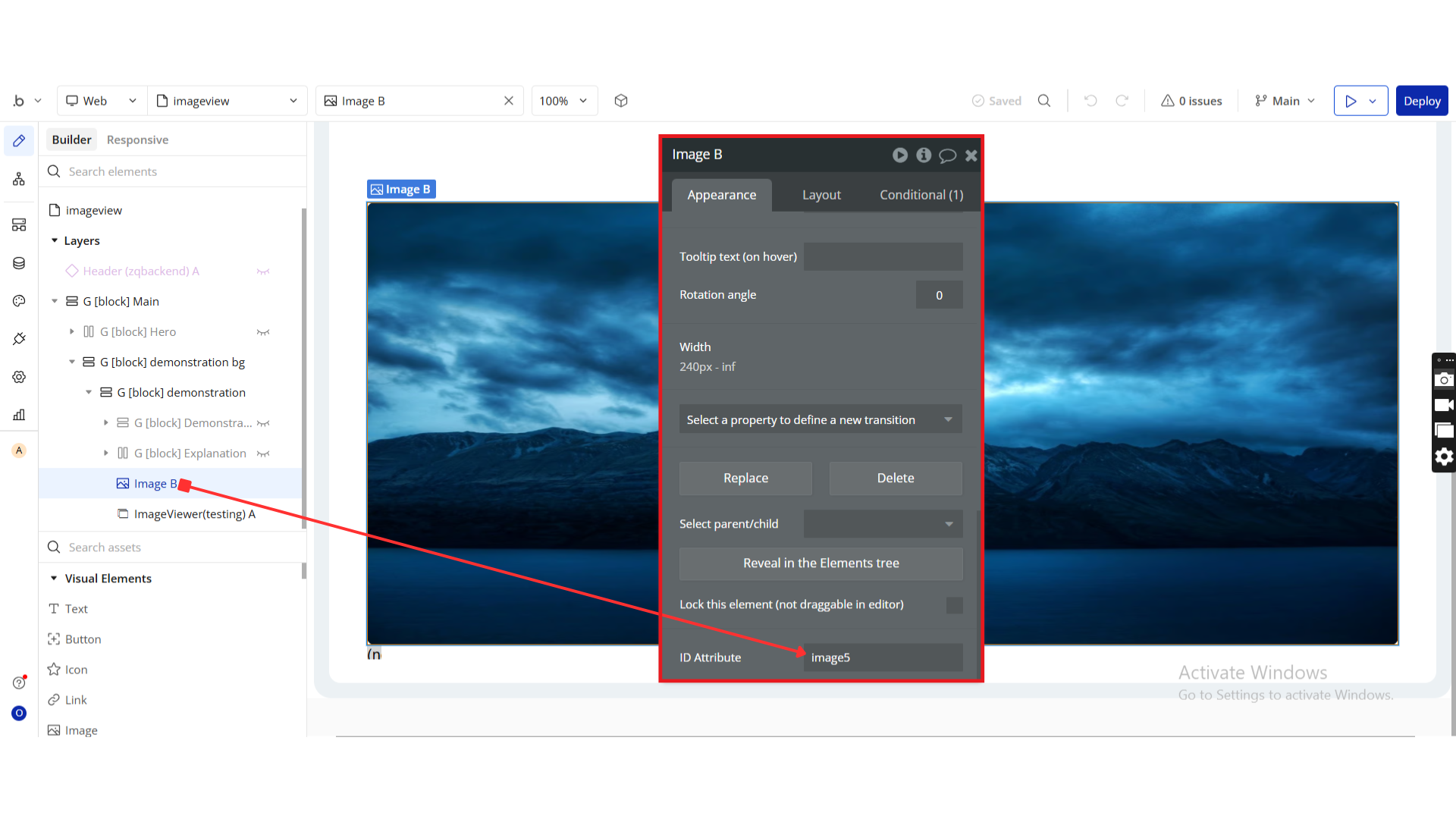Open the Settings gear in left sidebar
The image size is (1456, 819).
tap(19, 377)
